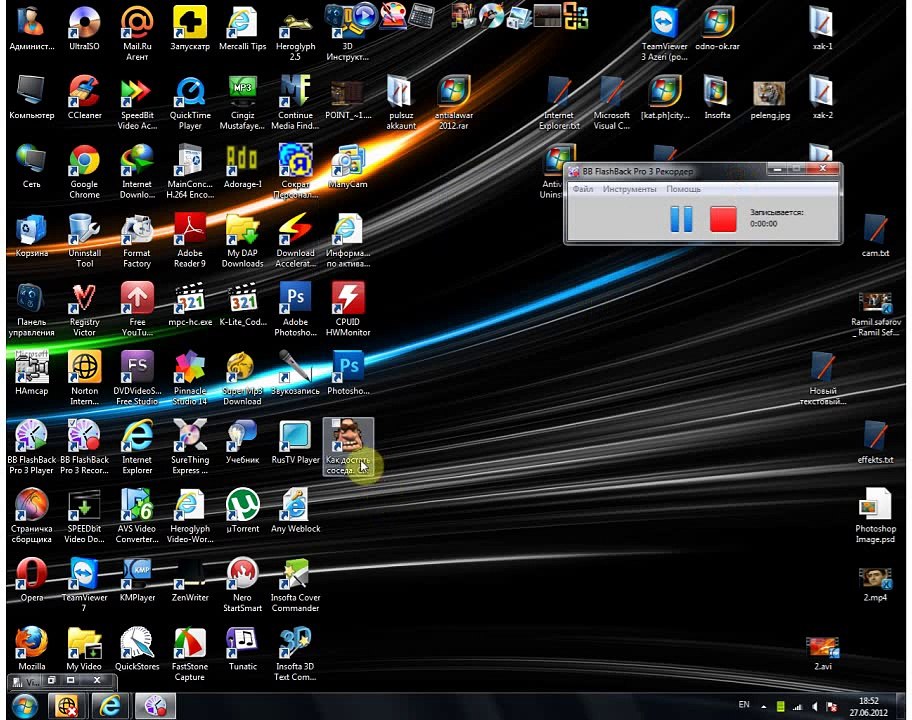Select the Панель управления icon
912x720 pixels.
tap(31, 309)
